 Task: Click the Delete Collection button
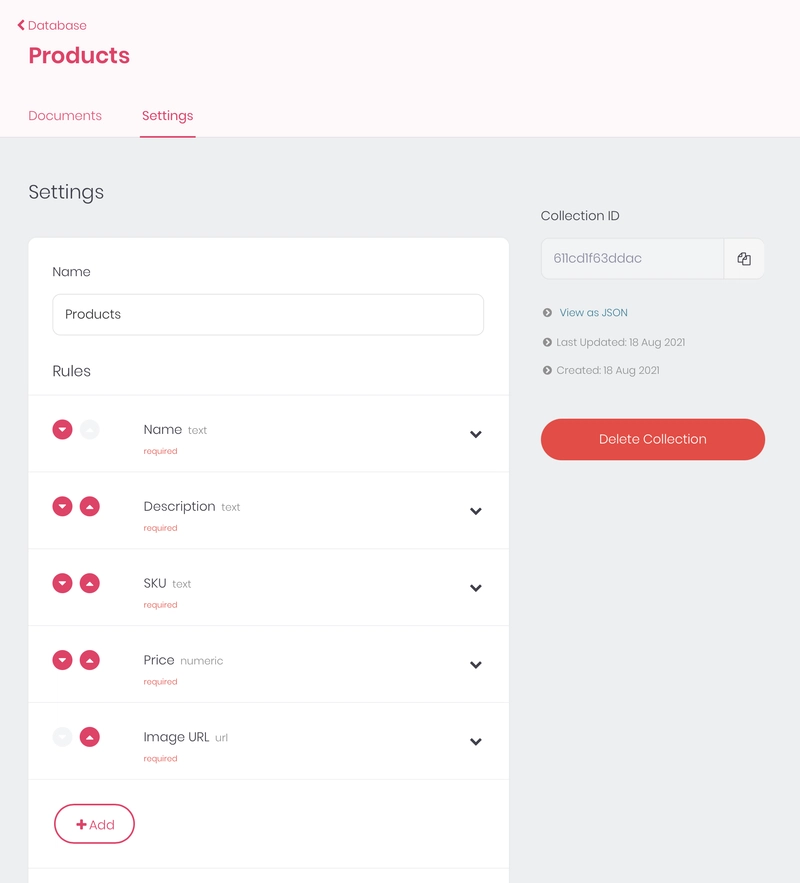(x=652, y=439)
